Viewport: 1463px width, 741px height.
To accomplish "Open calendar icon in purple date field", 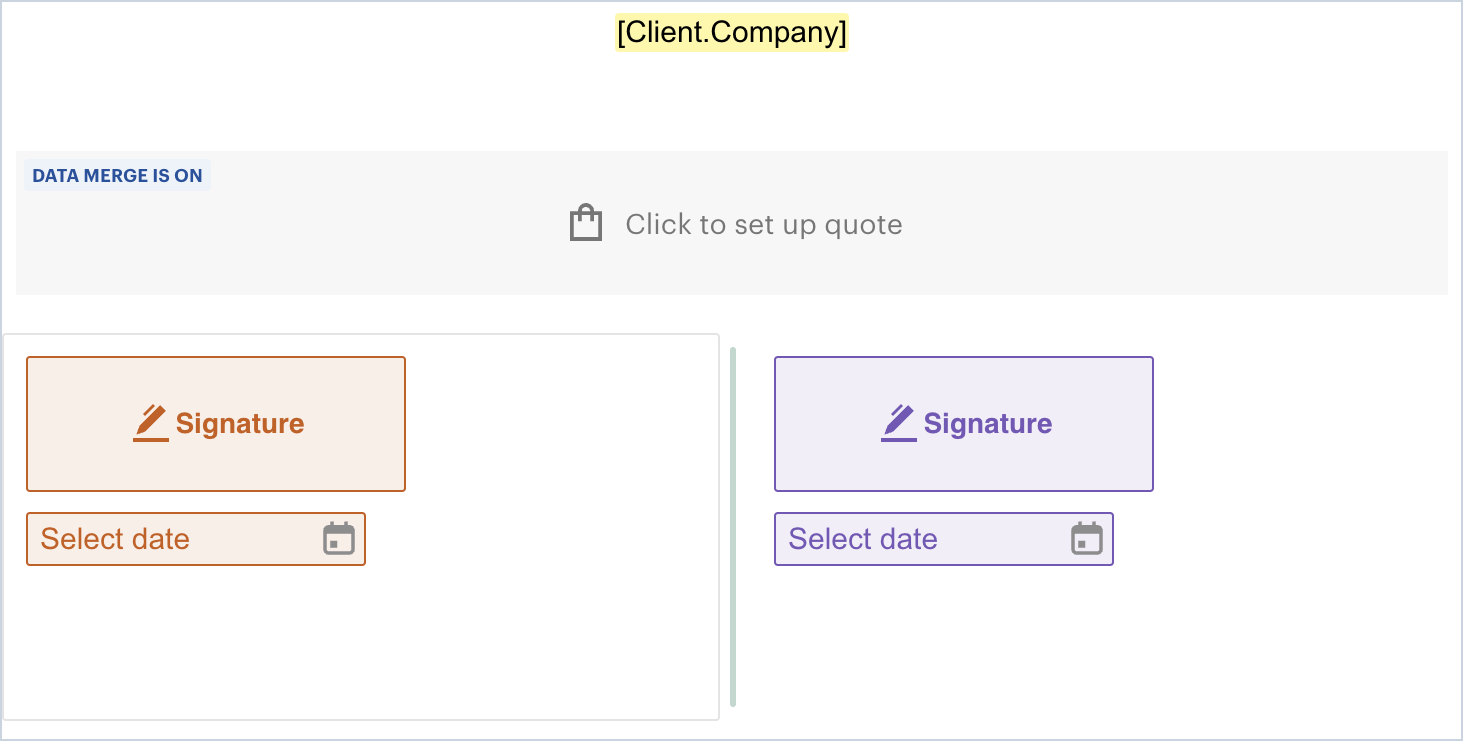I will [1087, 539].
